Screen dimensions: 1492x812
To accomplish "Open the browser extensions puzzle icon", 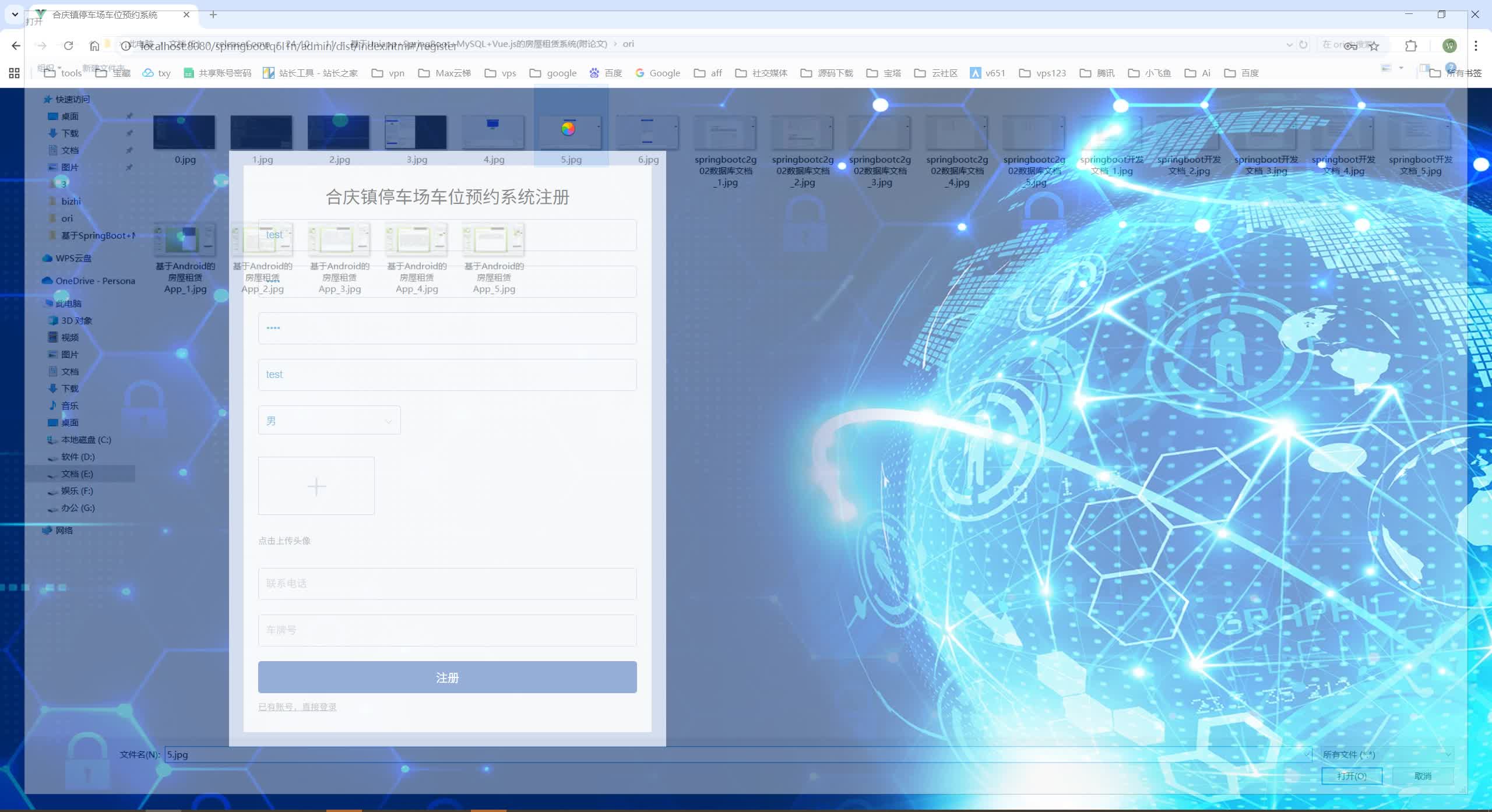I will 1411,45.
